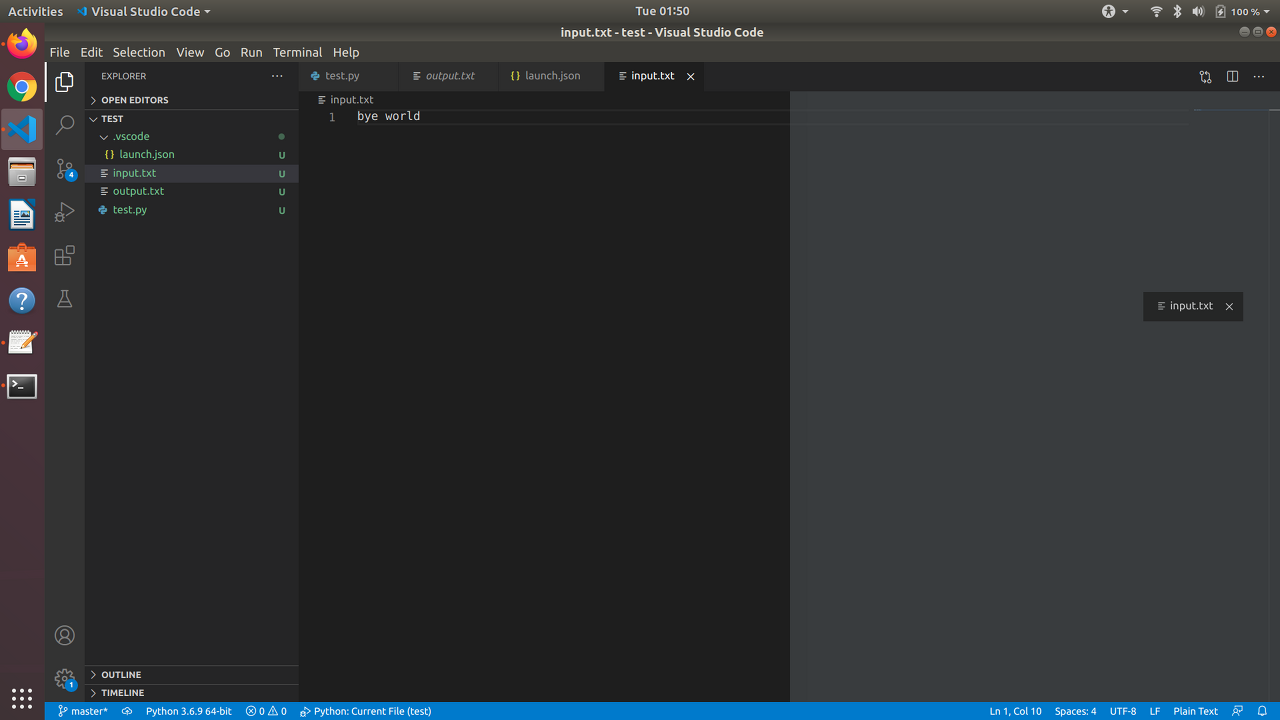Open the Terminal menu
This screenshot has width=1280, height=720.
pos(297,52)
